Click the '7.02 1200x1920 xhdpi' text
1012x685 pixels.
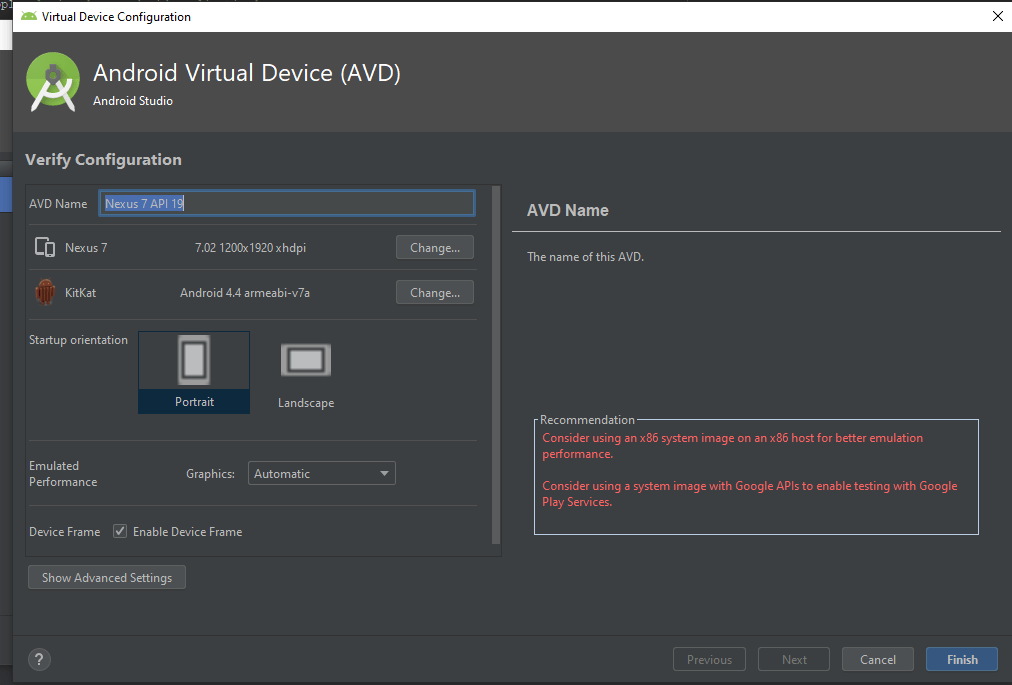click(x=250, y=248)
